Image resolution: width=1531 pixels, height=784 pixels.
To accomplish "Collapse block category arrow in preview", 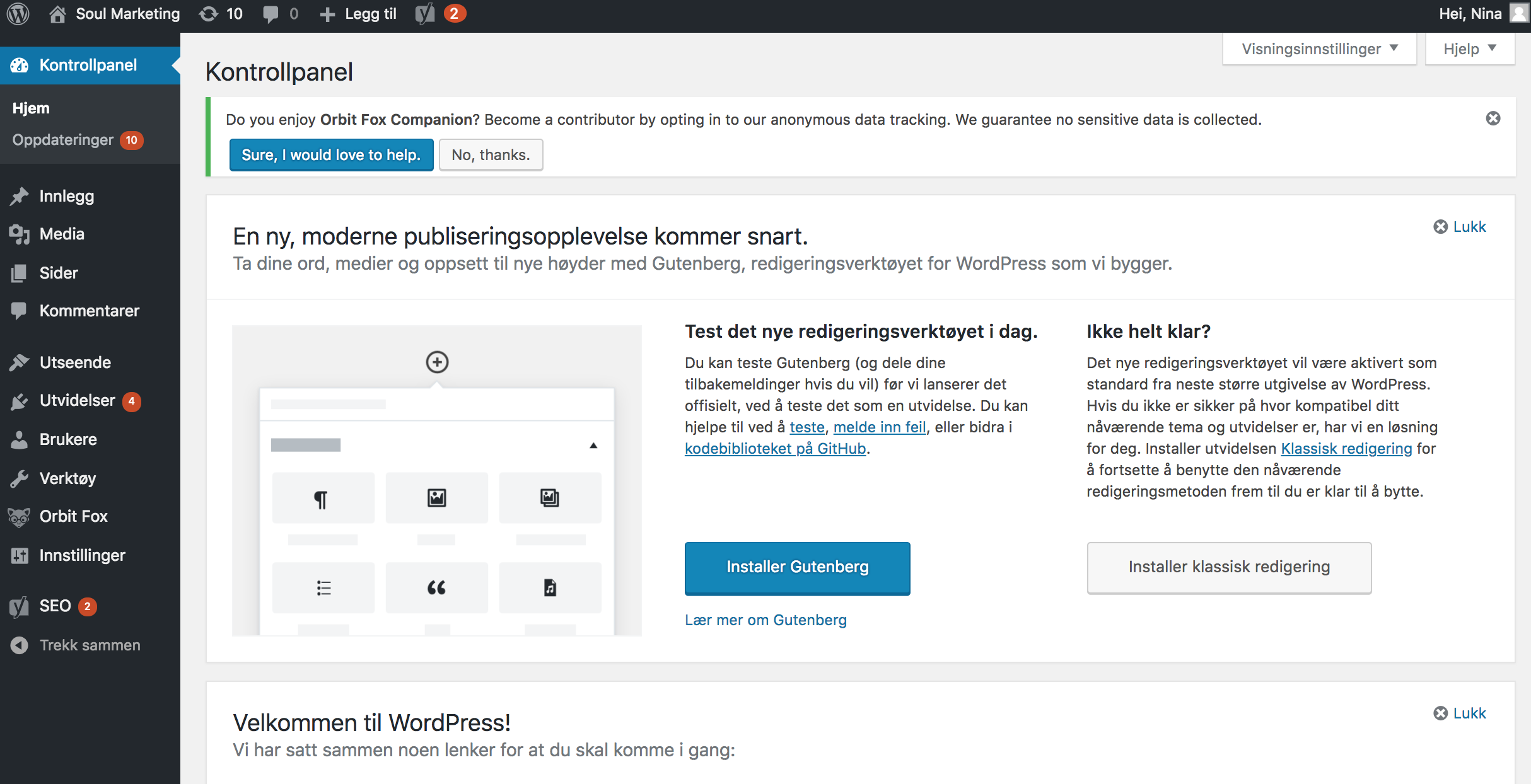I will click(x=593, y=446).
